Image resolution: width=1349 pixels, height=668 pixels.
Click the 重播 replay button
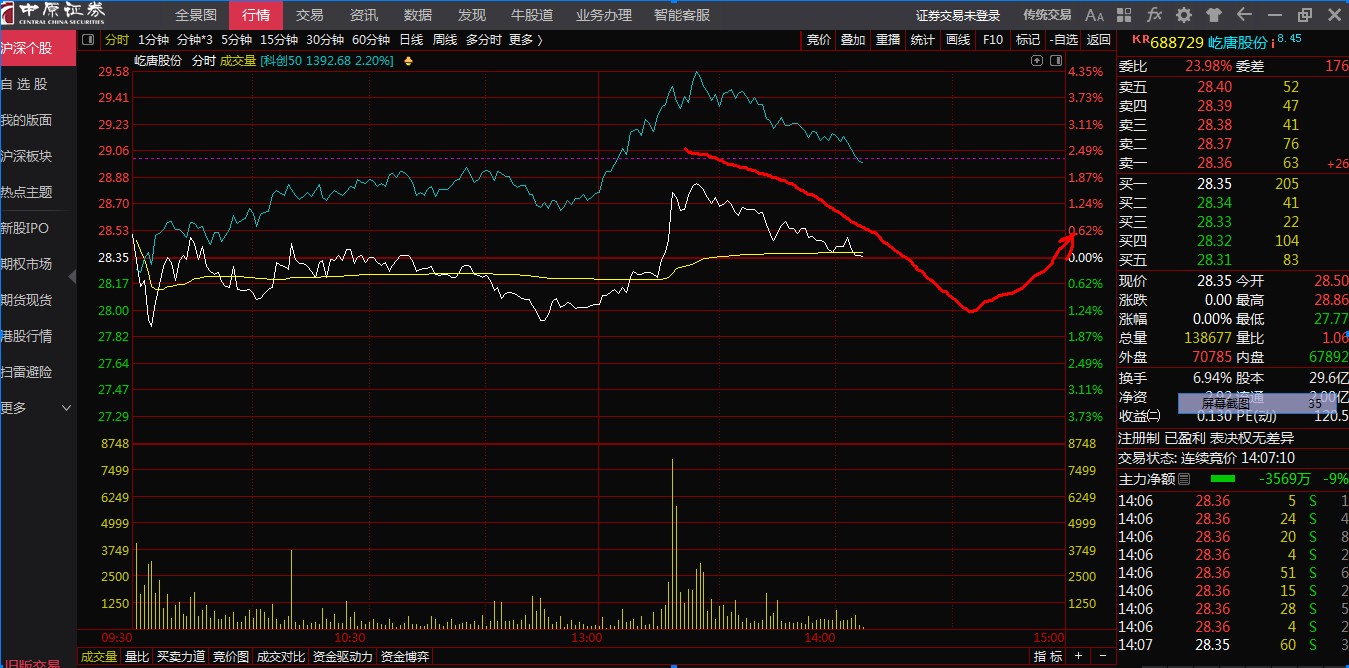pyautogui.click(x=888, y=40)
